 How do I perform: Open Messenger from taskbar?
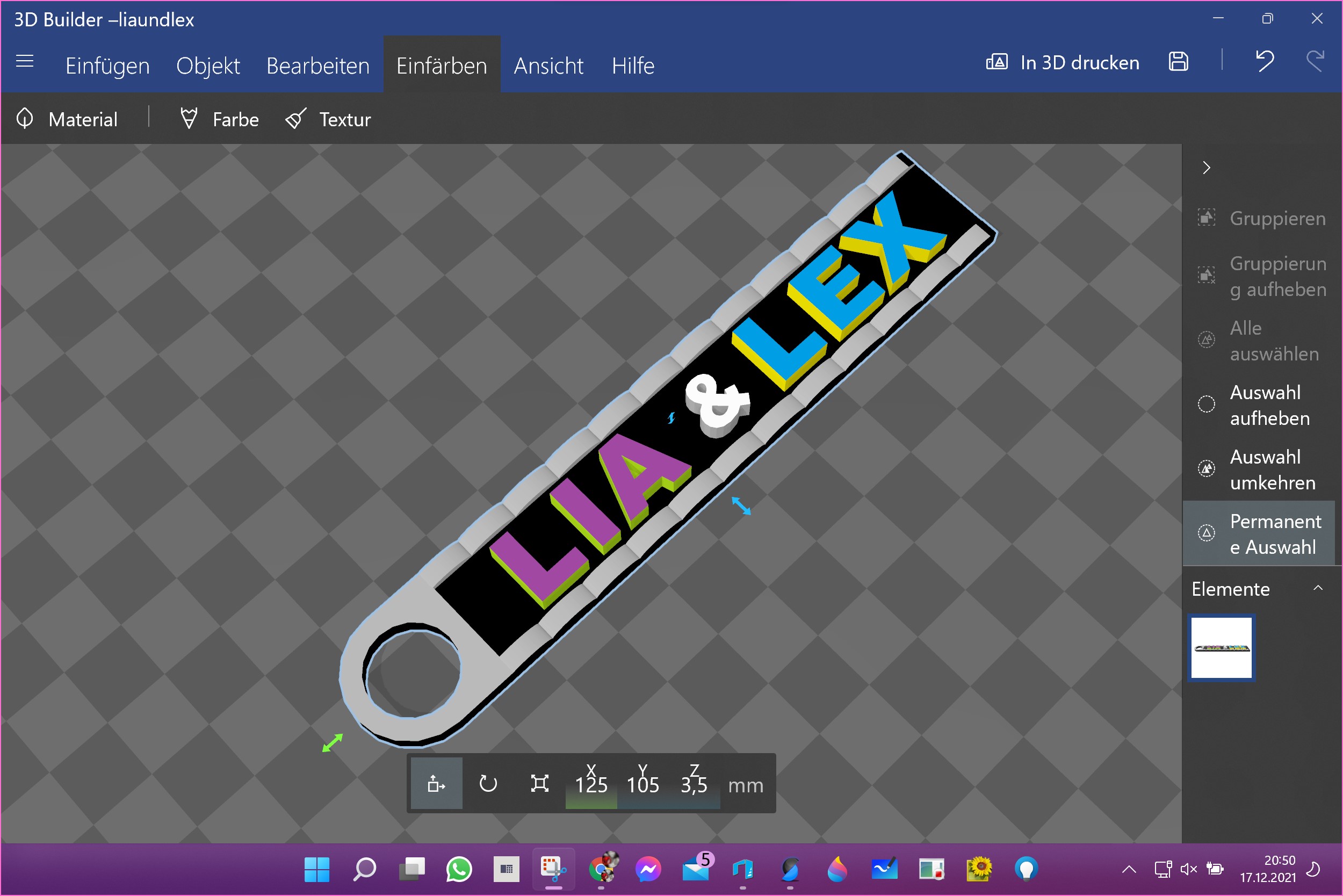click(648, 870)
